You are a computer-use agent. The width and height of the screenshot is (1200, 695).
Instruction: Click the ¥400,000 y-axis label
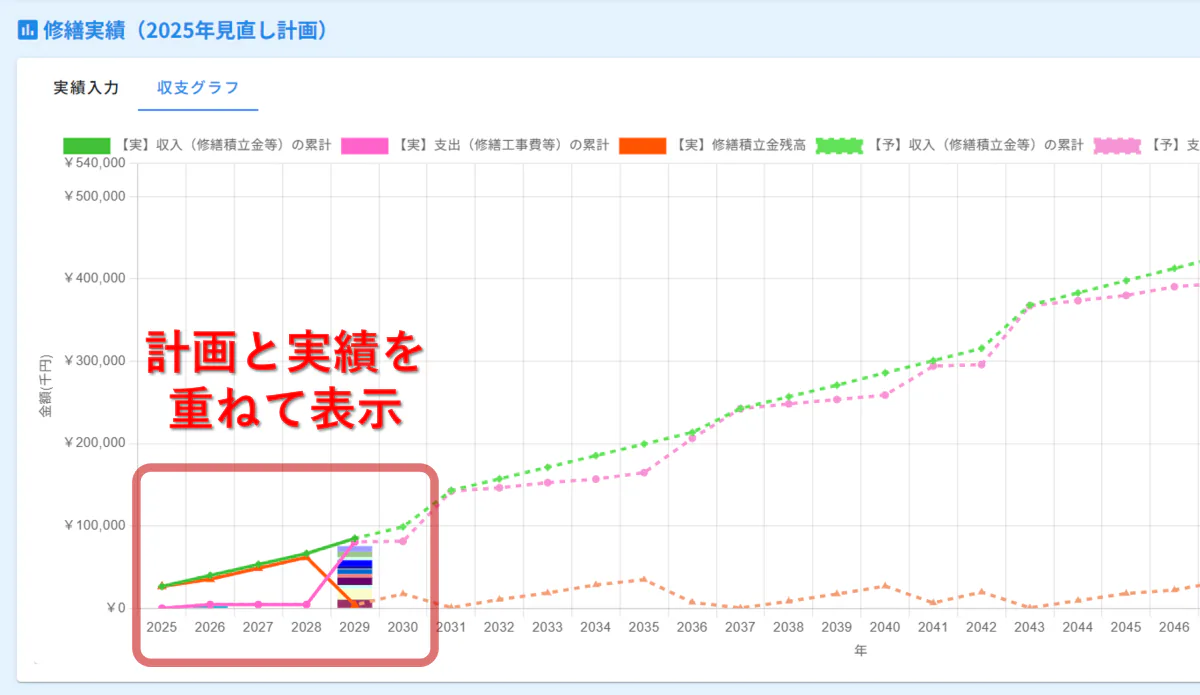pos(94,278)
